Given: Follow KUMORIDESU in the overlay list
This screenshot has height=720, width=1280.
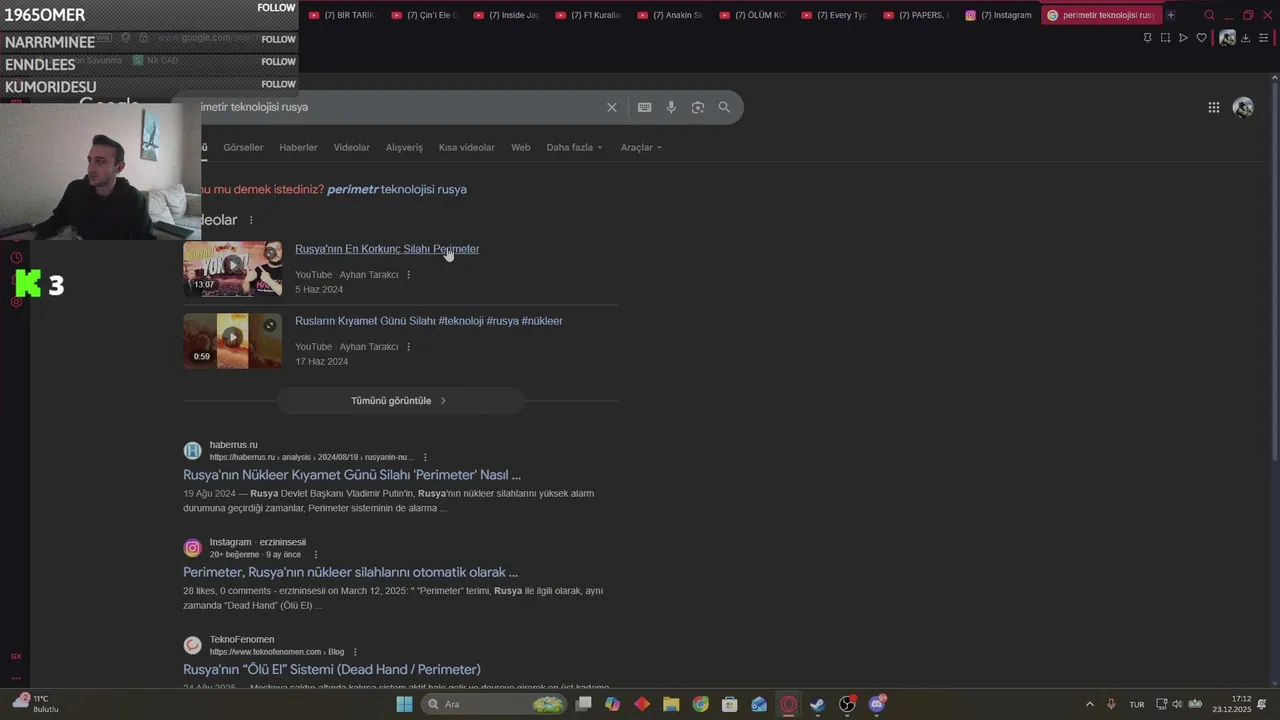Looking at the screenshot, I should tap(278, 84).
